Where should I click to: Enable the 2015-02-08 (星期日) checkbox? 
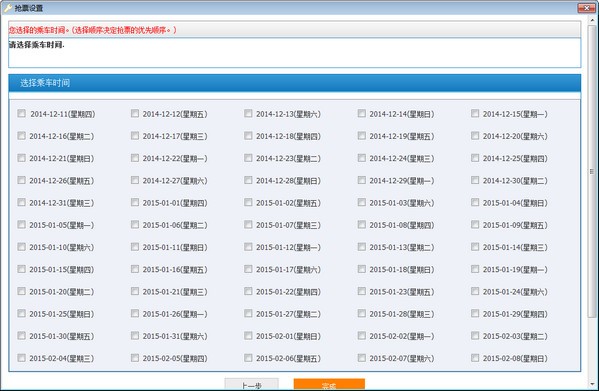(x=475, y=358)
